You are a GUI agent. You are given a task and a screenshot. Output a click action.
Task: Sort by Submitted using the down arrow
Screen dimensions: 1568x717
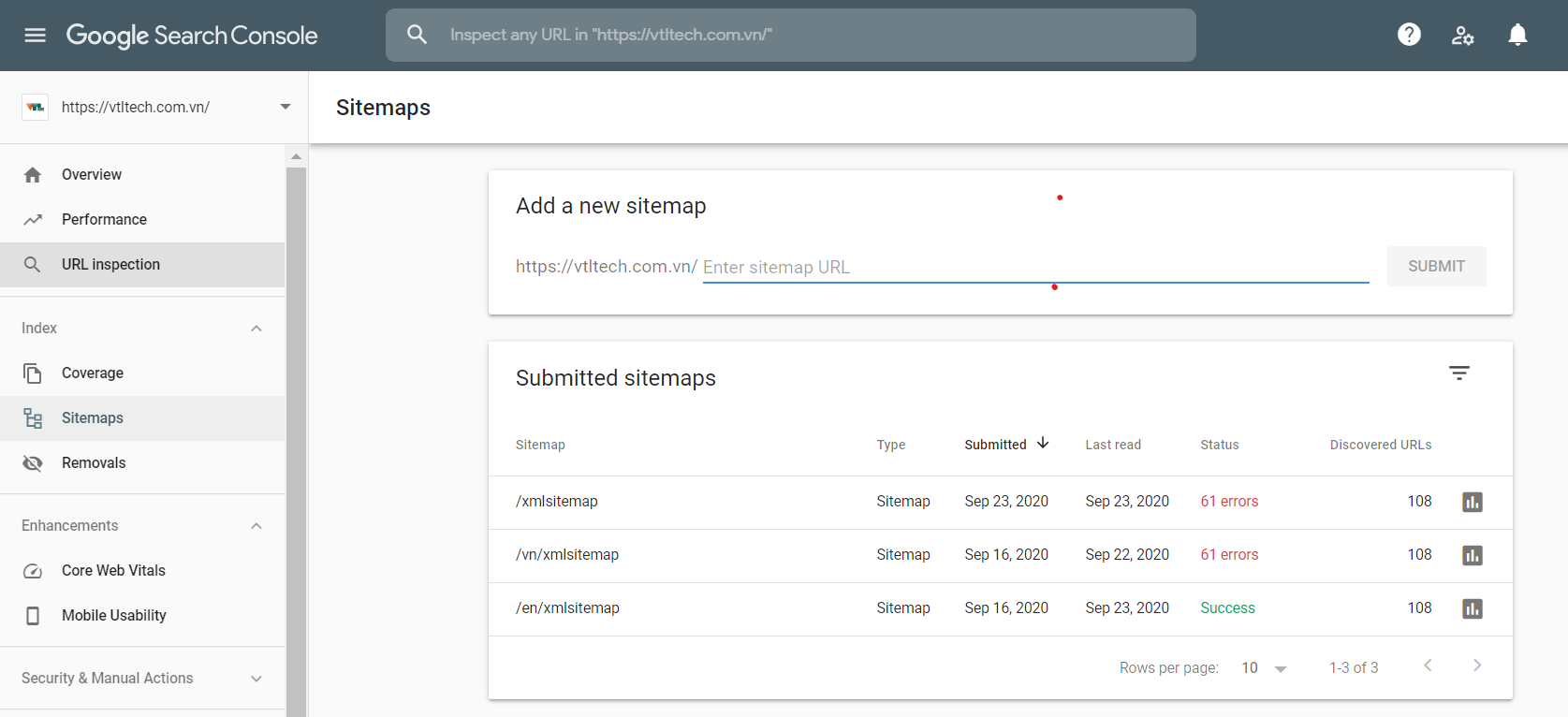coord(1043,443)
